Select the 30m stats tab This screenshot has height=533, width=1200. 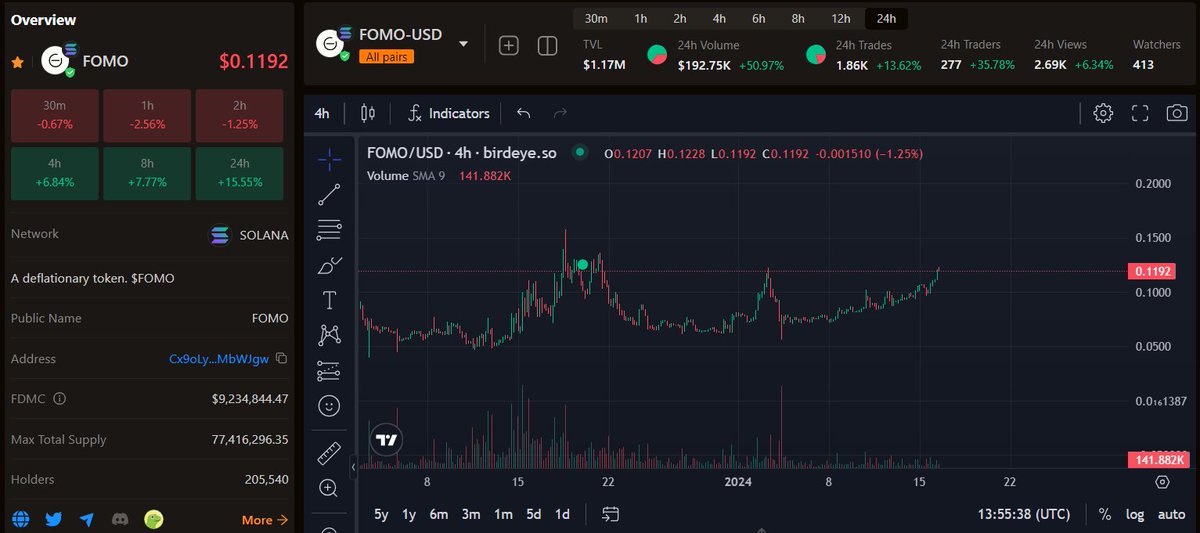pos(597,18)
